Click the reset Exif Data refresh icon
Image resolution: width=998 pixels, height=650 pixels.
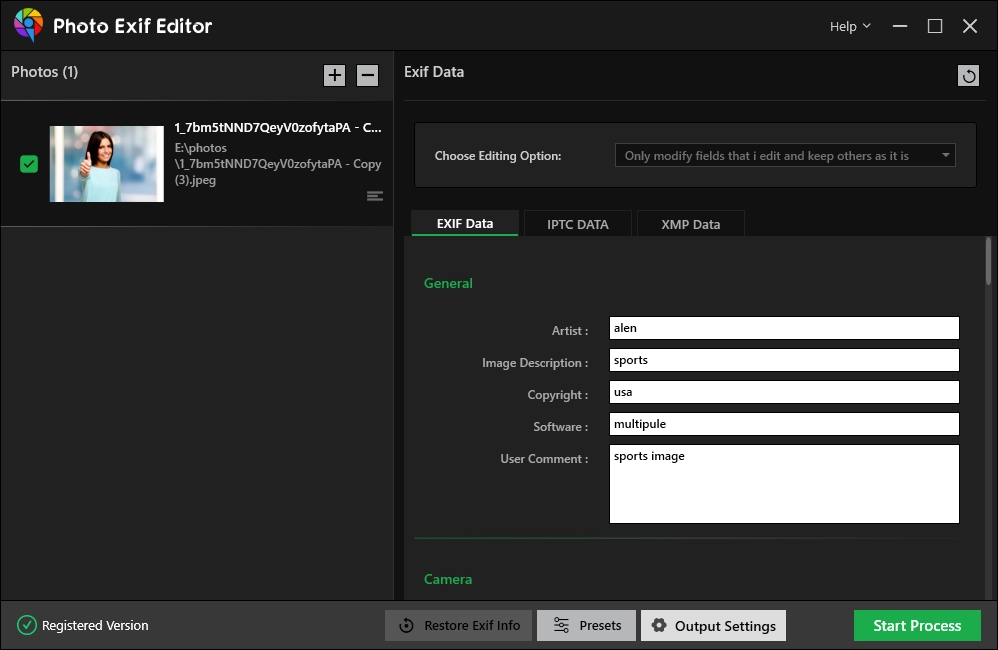point(969,76)
